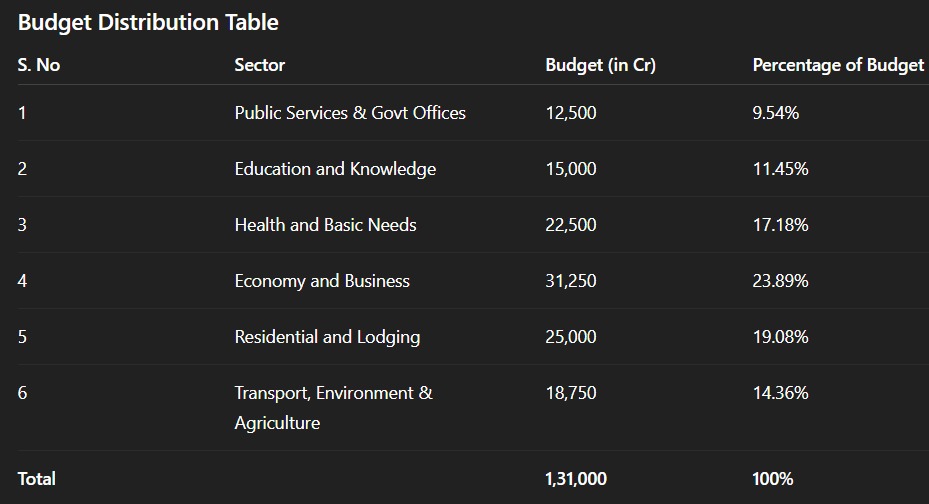Click the 18,750 budget value

[x=571, y=393]
